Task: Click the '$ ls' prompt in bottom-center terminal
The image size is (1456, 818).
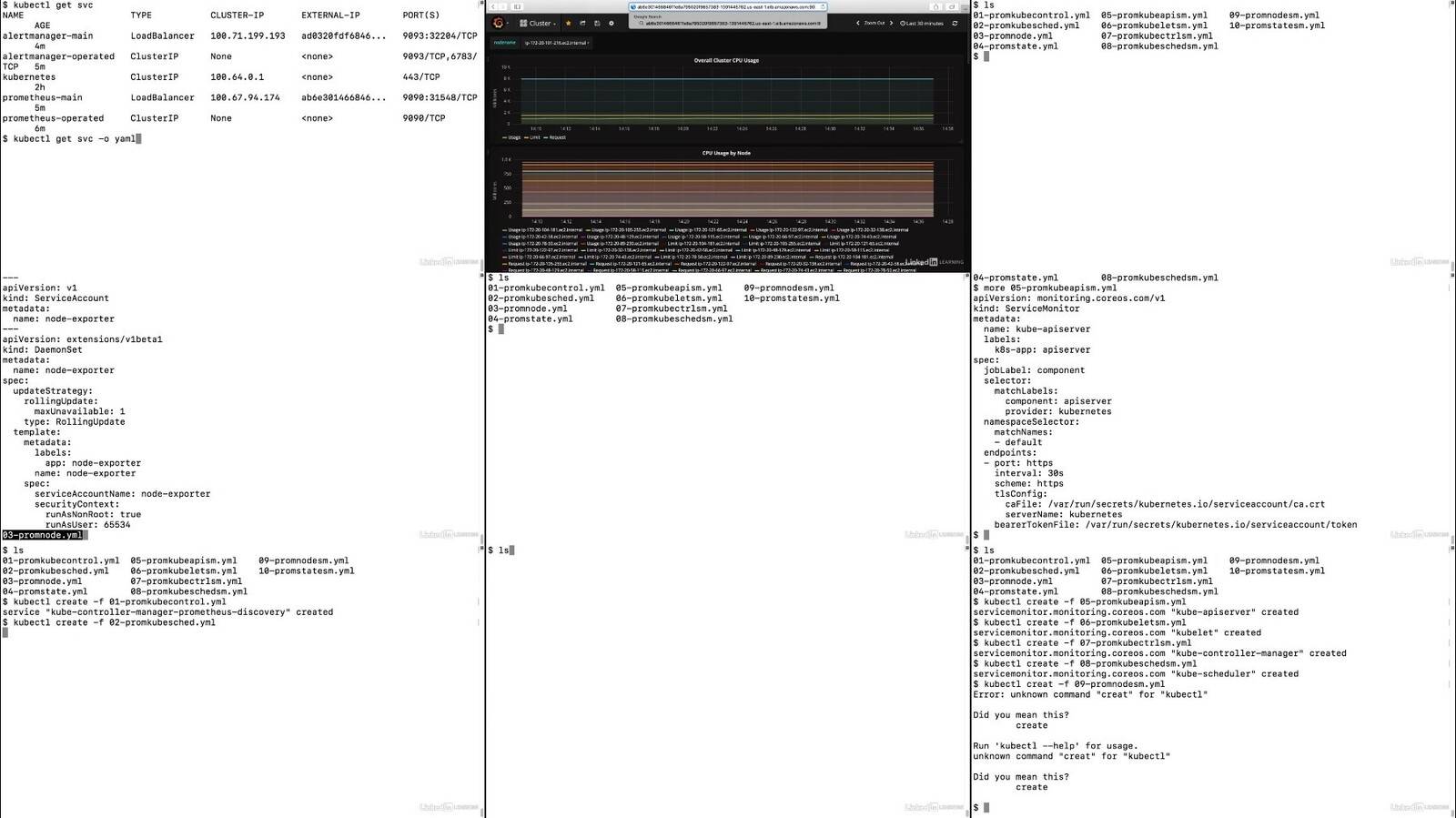Action: tap(499, 550)
